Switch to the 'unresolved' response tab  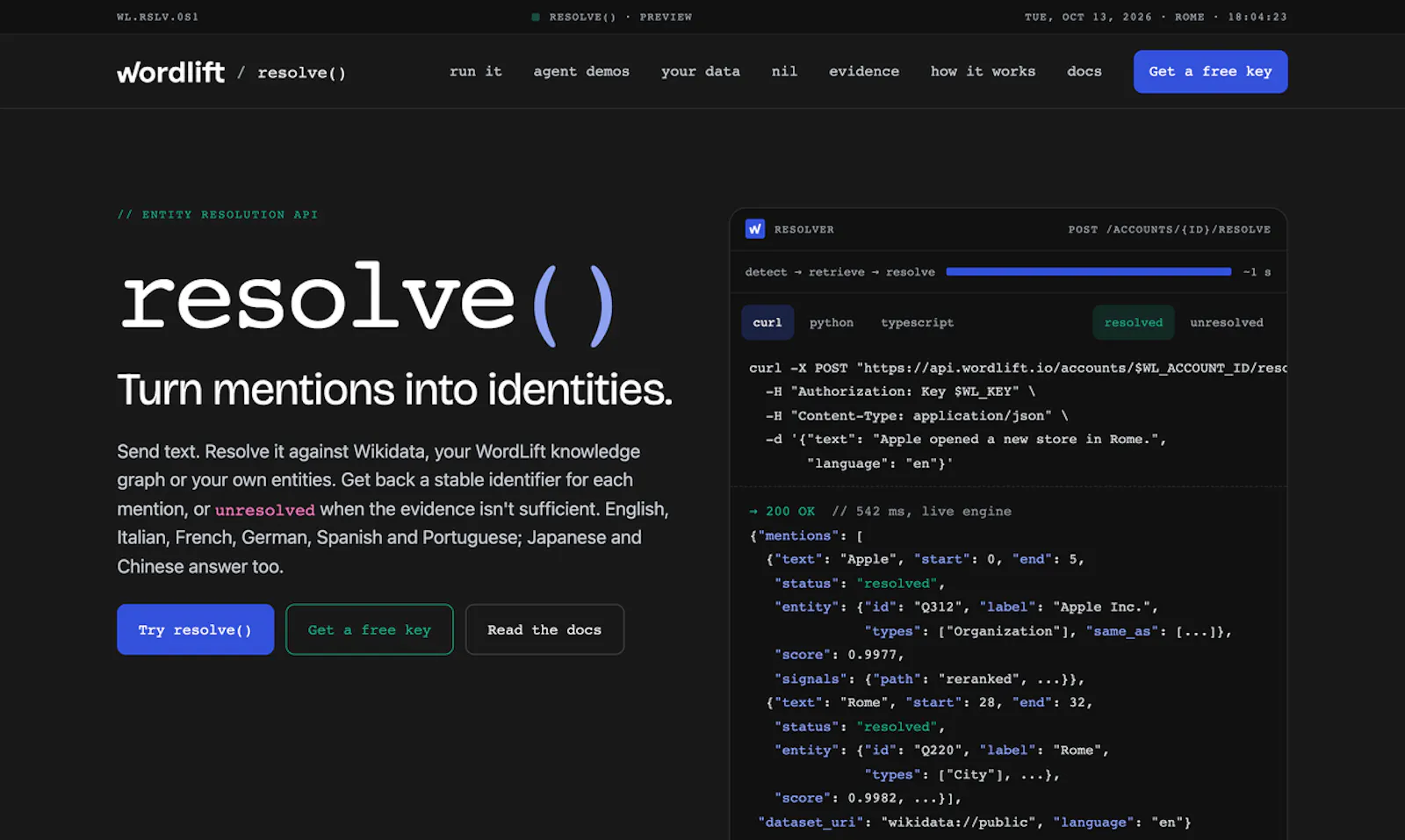[x=1227, y=322]
